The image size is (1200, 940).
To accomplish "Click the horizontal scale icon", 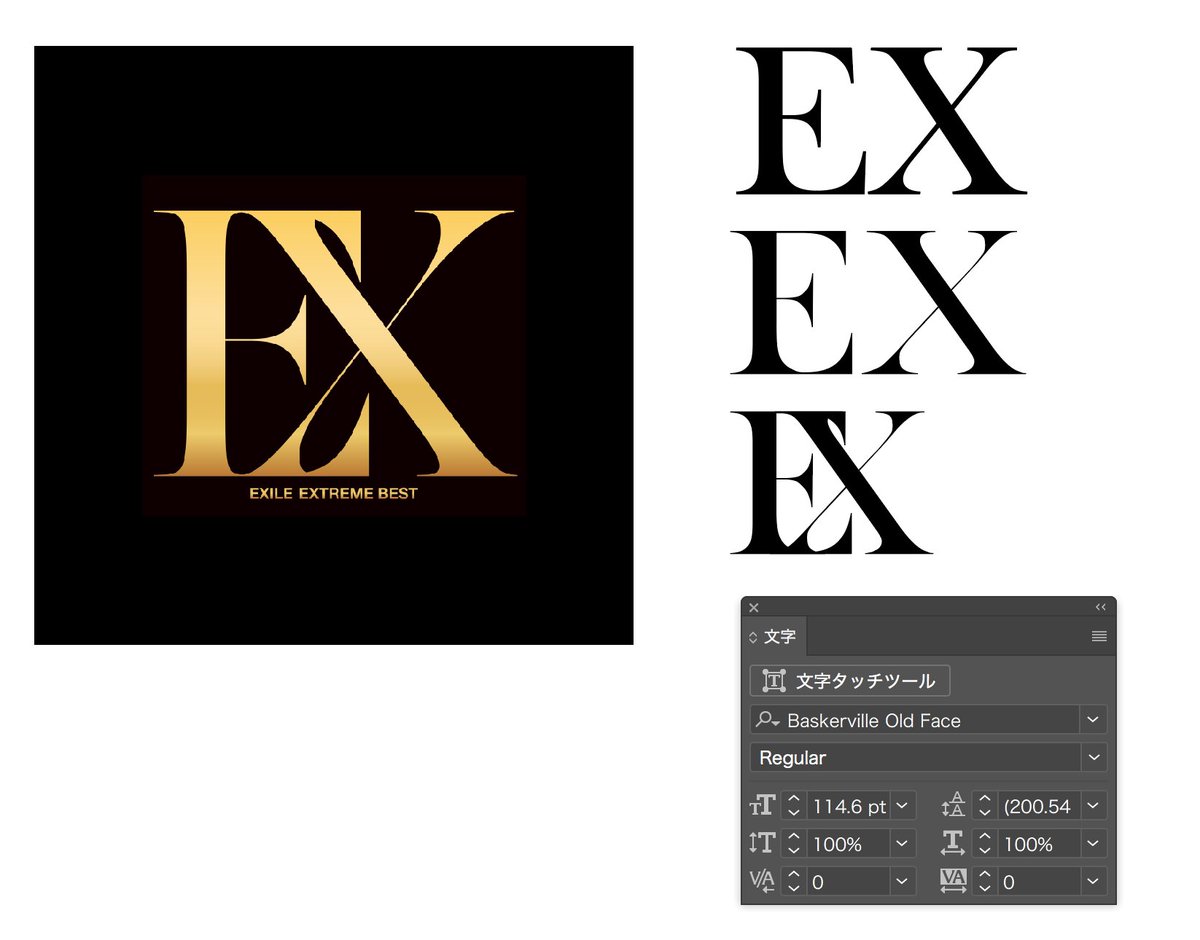I will [953, 844].
